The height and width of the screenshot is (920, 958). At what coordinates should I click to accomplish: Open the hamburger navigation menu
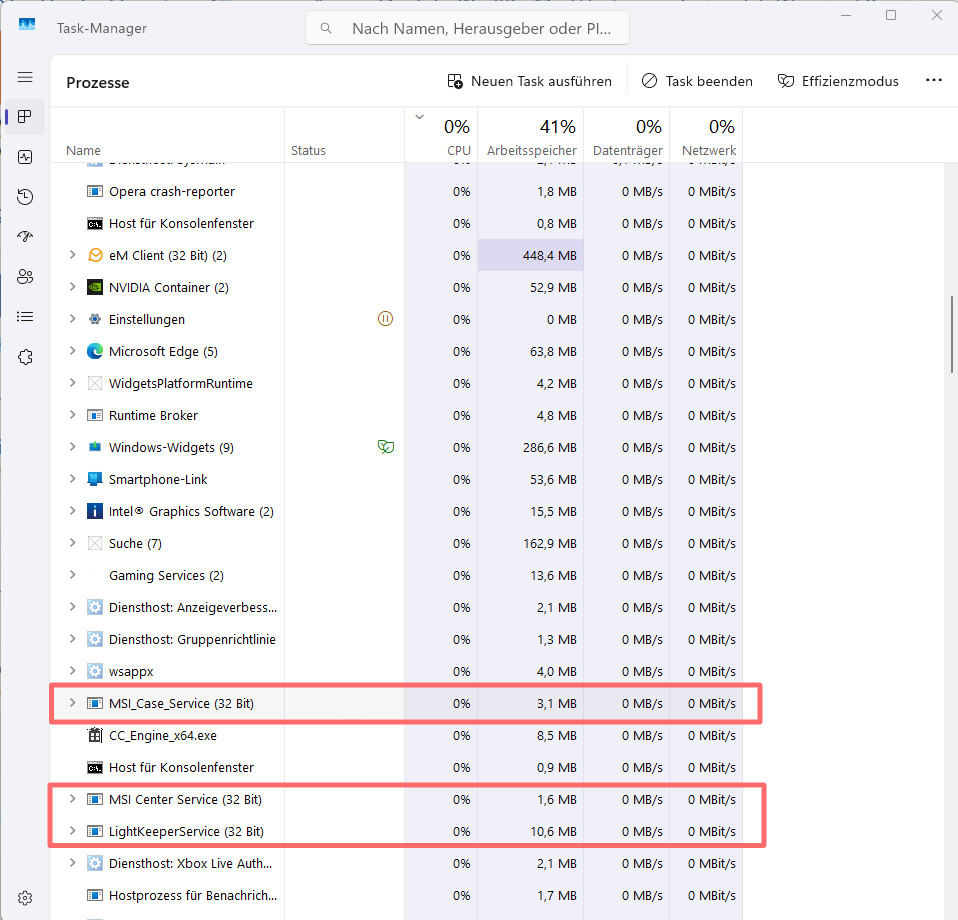(x=25, y=77)
